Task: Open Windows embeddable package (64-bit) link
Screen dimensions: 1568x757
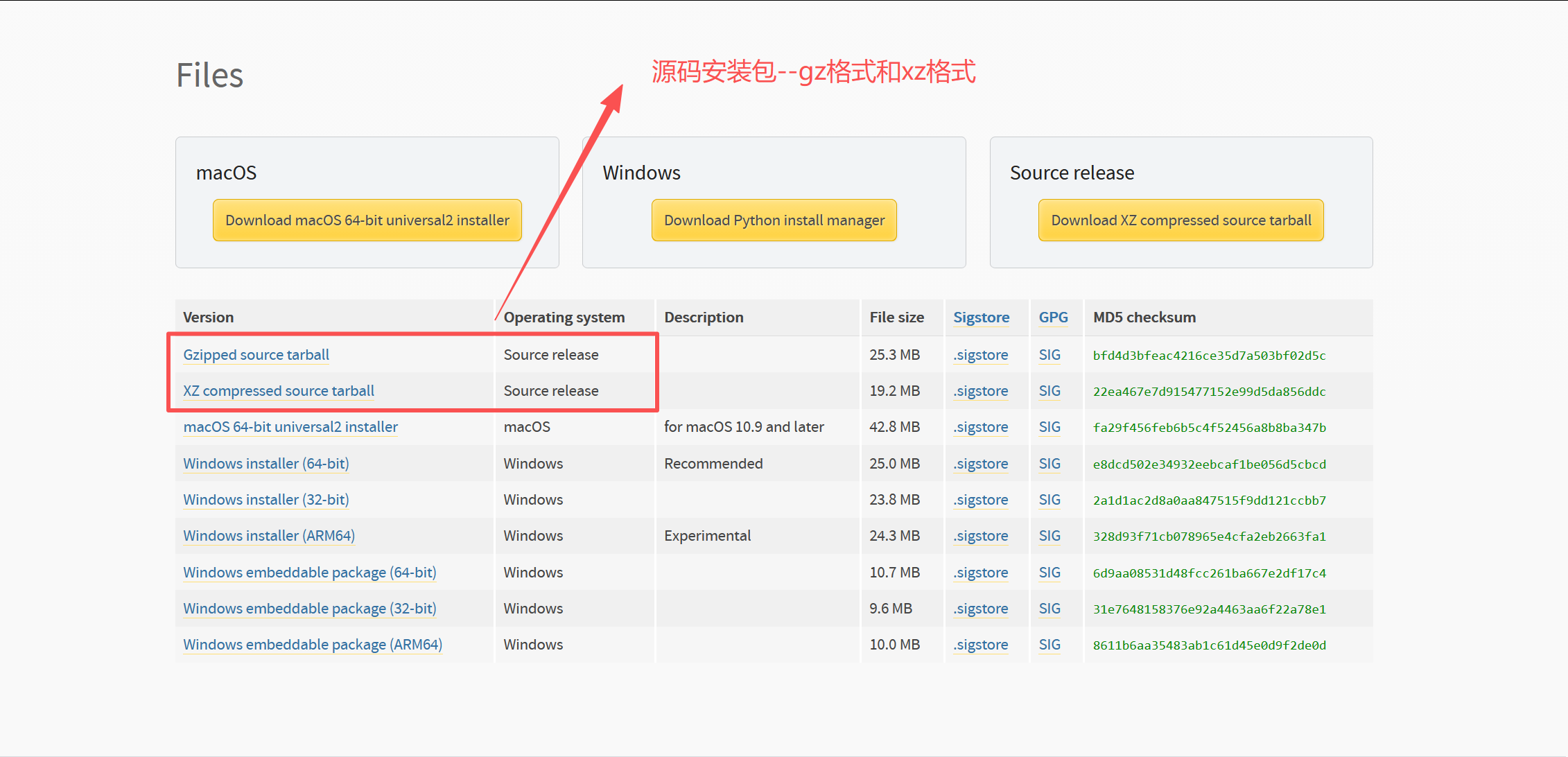Action: 310,573
